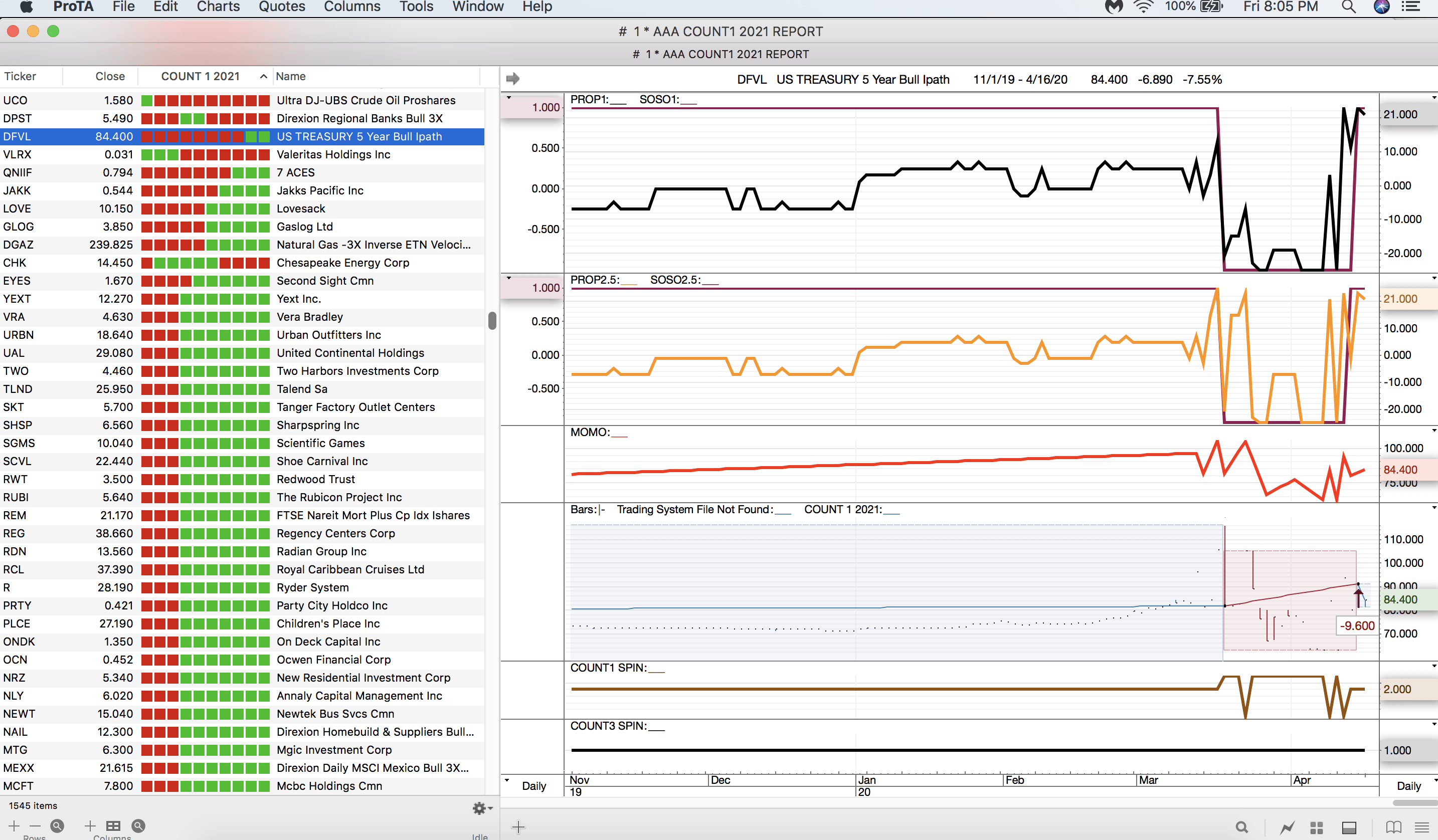Open the column search magnifier
Image resolution: width=1438 pixels, height=840 pixels.
(138, 825)
